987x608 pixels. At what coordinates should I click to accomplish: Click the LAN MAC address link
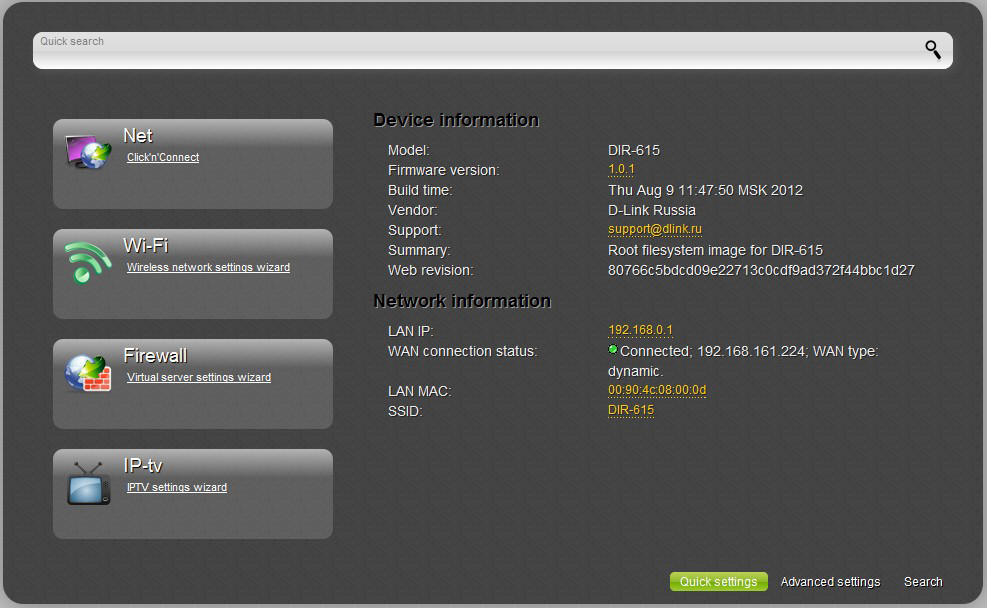[x=657, y=390]
